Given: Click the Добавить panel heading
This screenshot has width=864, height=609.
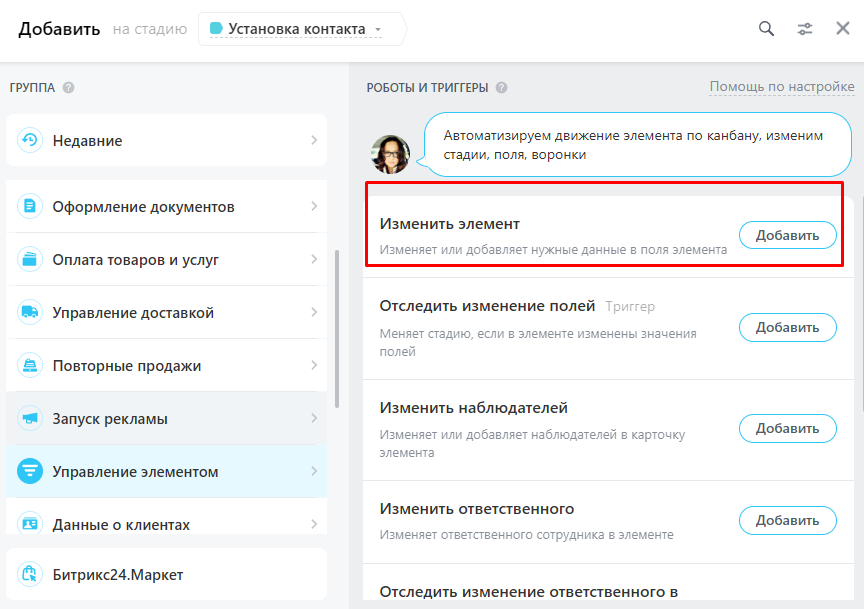Looking at the screenshot, I should pyautogui.click(x=60, y=29).
